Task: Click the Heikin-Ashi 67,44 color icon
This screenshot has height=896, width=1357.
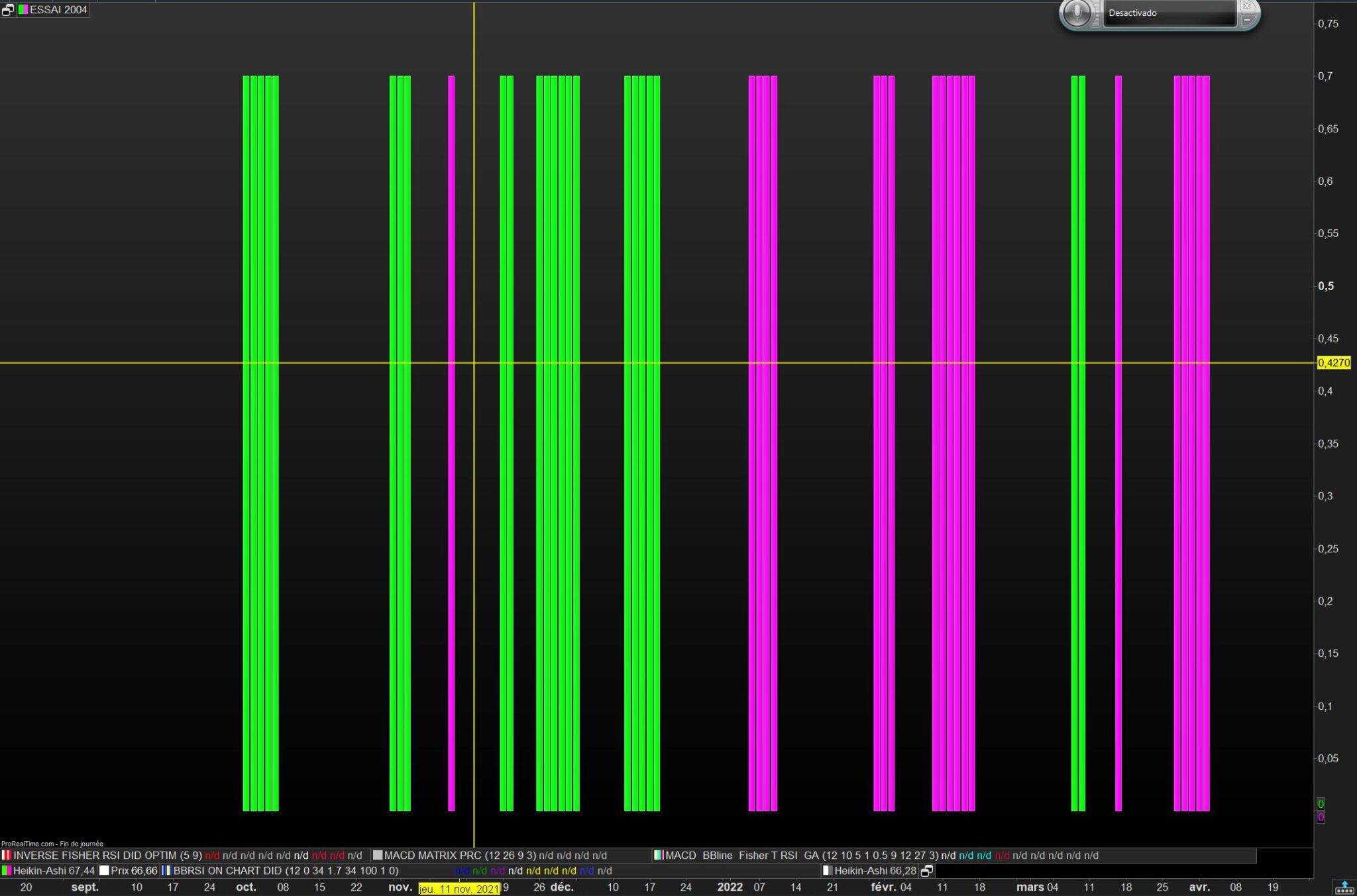Action: [x=7, y=871]
